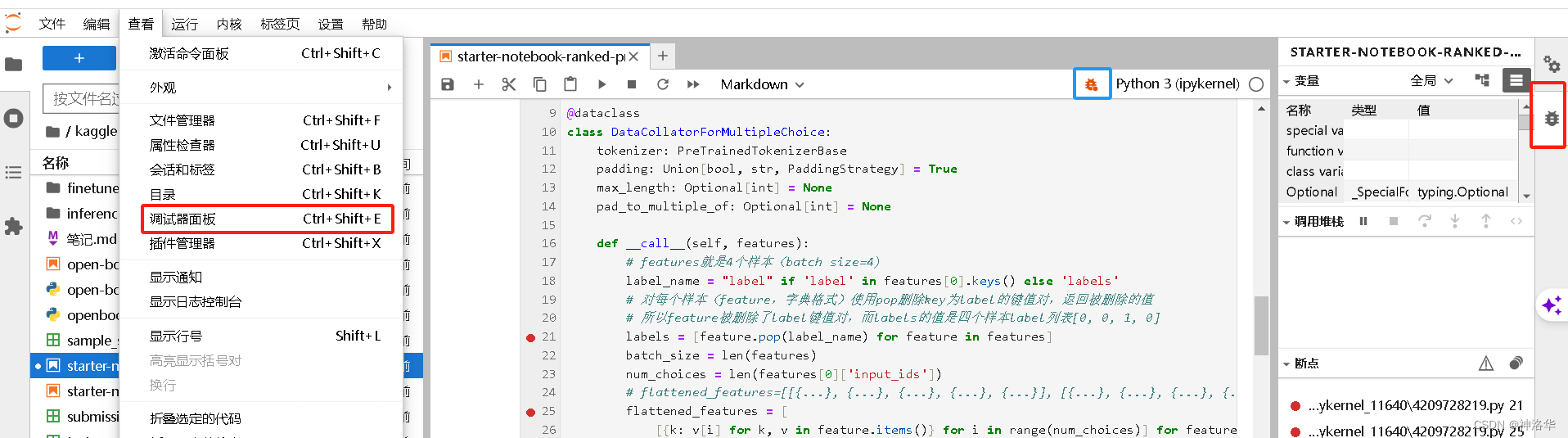The width and height of the screenshot is (1568, 438).
Task: Click the save notebook icon in toolbar
Action: (448, 84)
